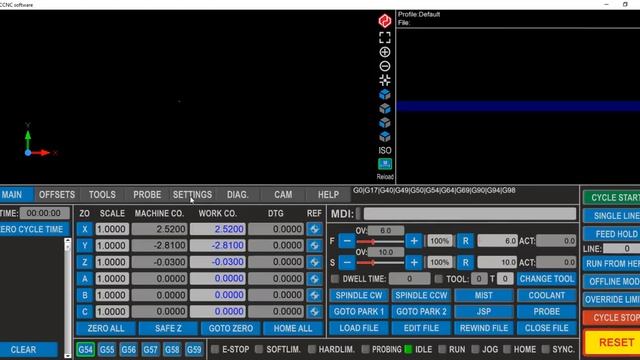Select the third cube view icon
Viewport: 640px width, 360px height.
384,122
